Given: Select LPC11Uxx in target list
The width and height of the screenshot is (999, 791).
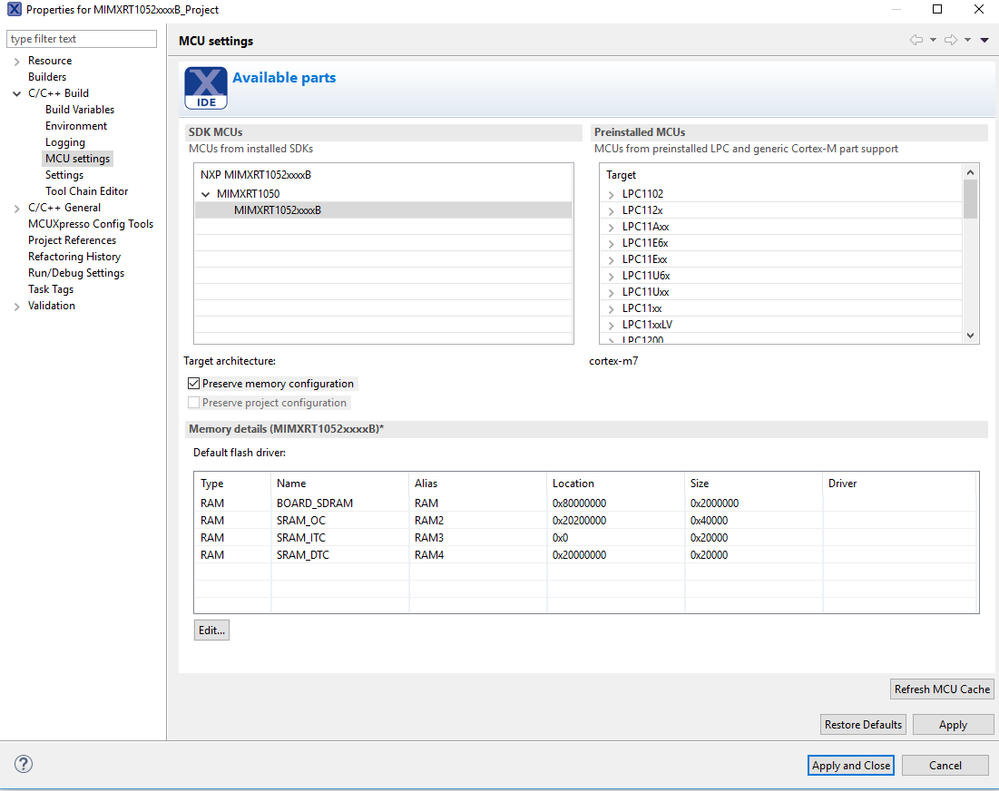Looking at the screenshot, I should (x=645, y=292).
